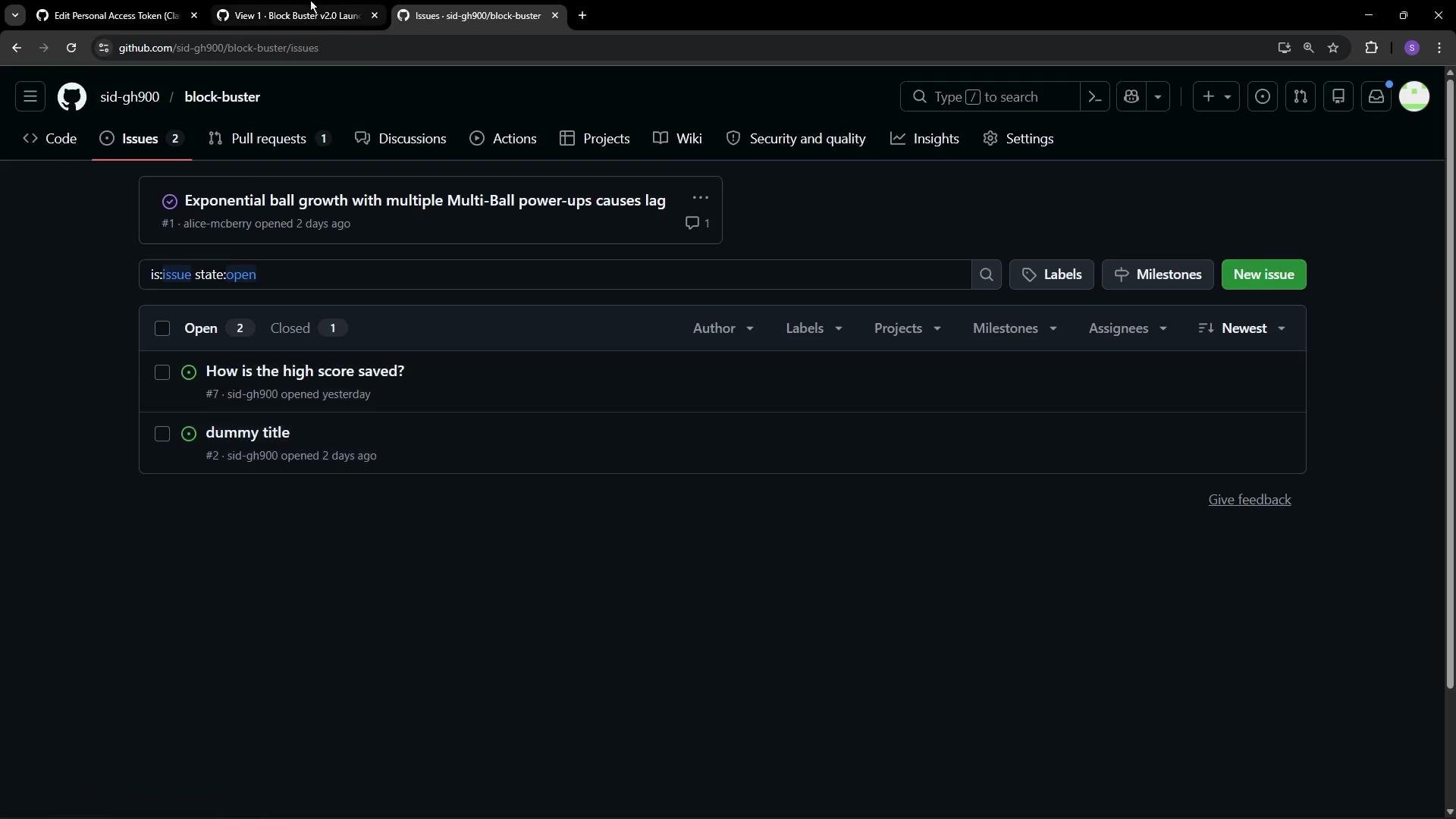1456x819 pixels.
Task: Open the 'dummy title' issue
Action: pyautogui.click(x=248, y=433)
